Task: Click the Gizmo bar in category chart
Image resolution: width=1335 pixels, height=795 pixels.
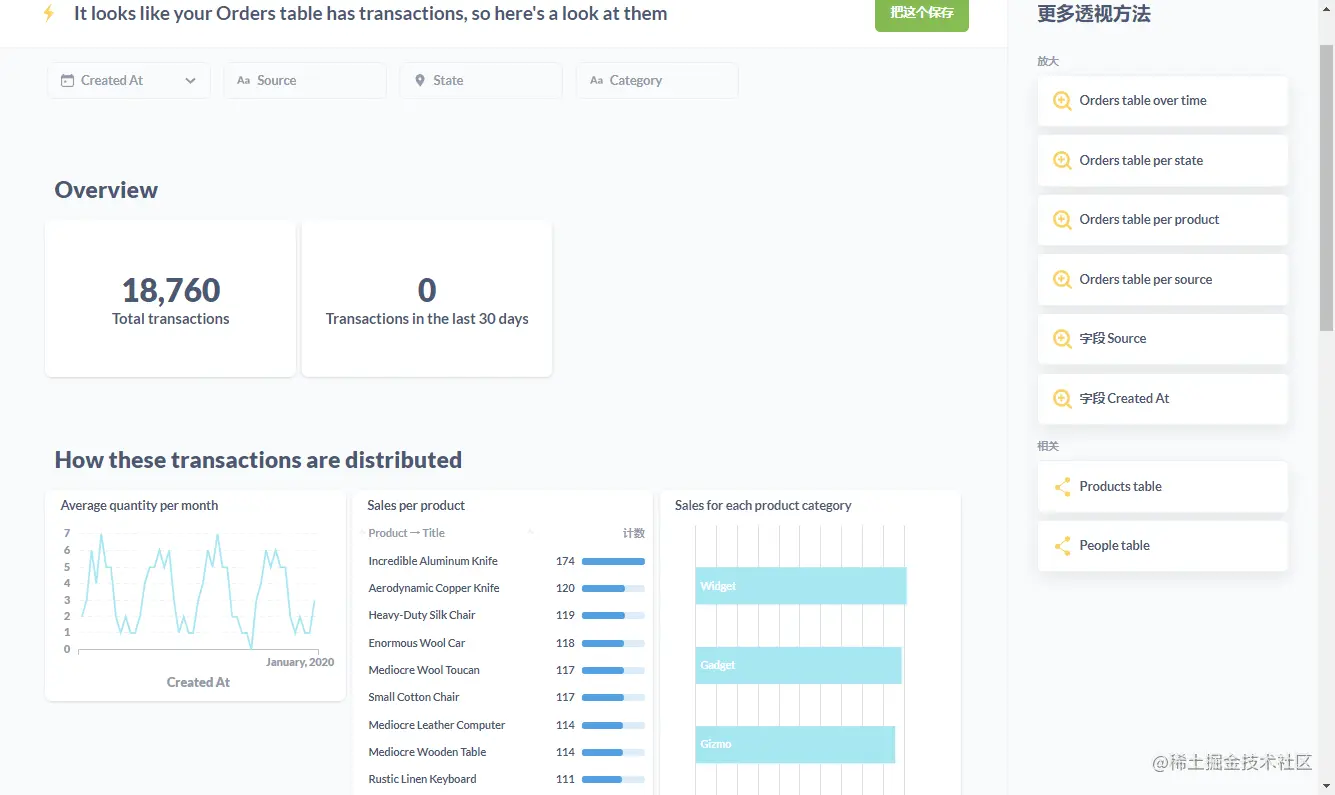Action: 795,744
